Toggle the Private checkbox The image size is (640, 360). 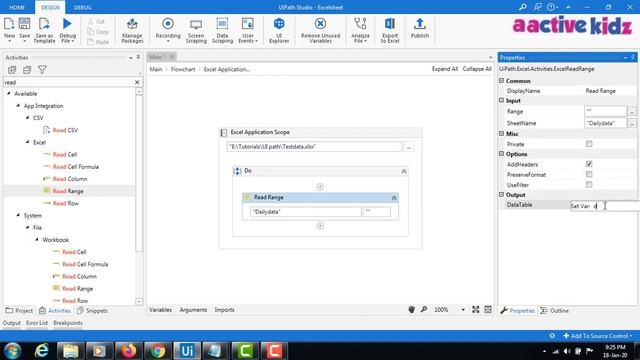click(x=589, y=144)
